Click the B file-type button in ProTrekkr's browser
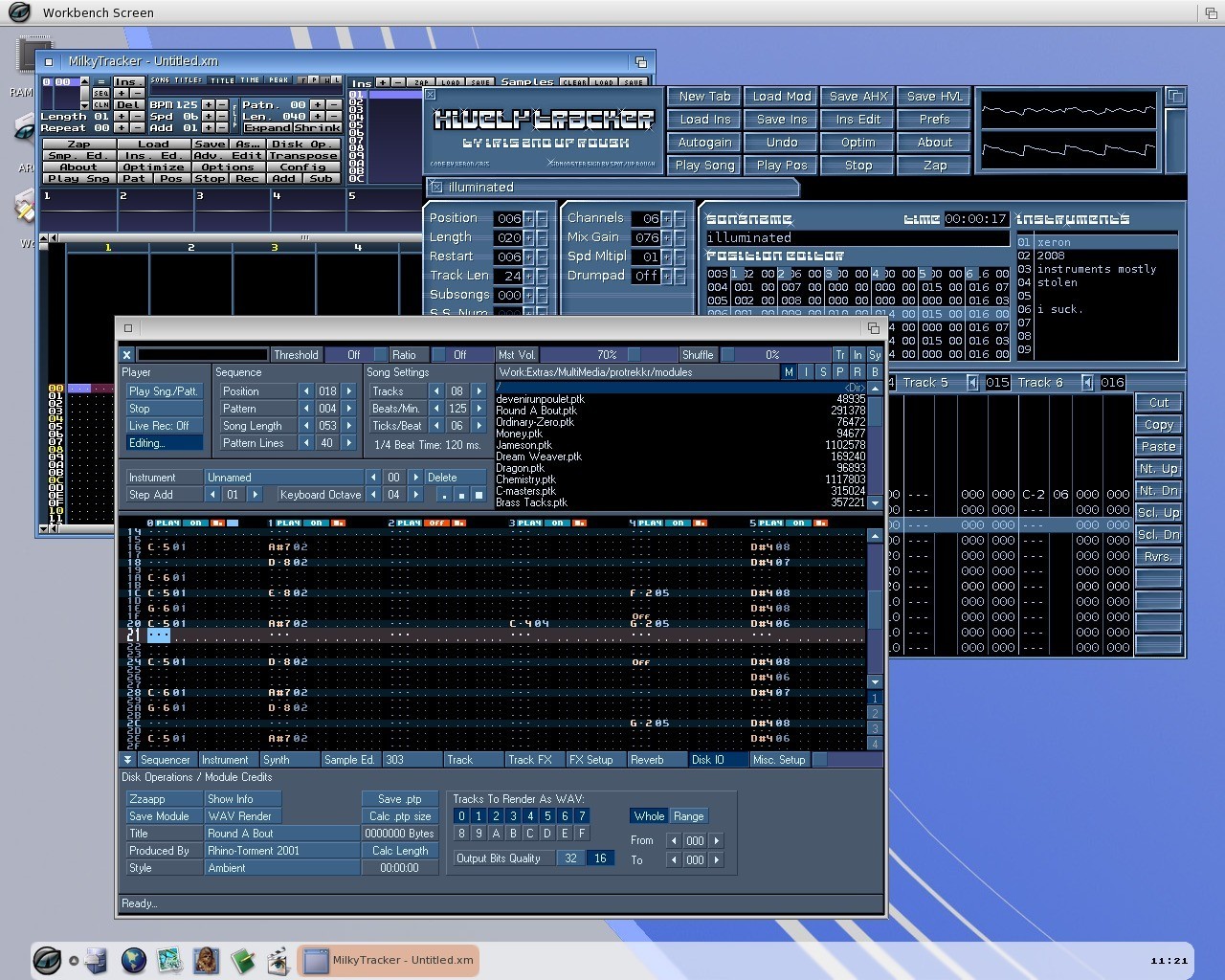 (x=875, y=372)
